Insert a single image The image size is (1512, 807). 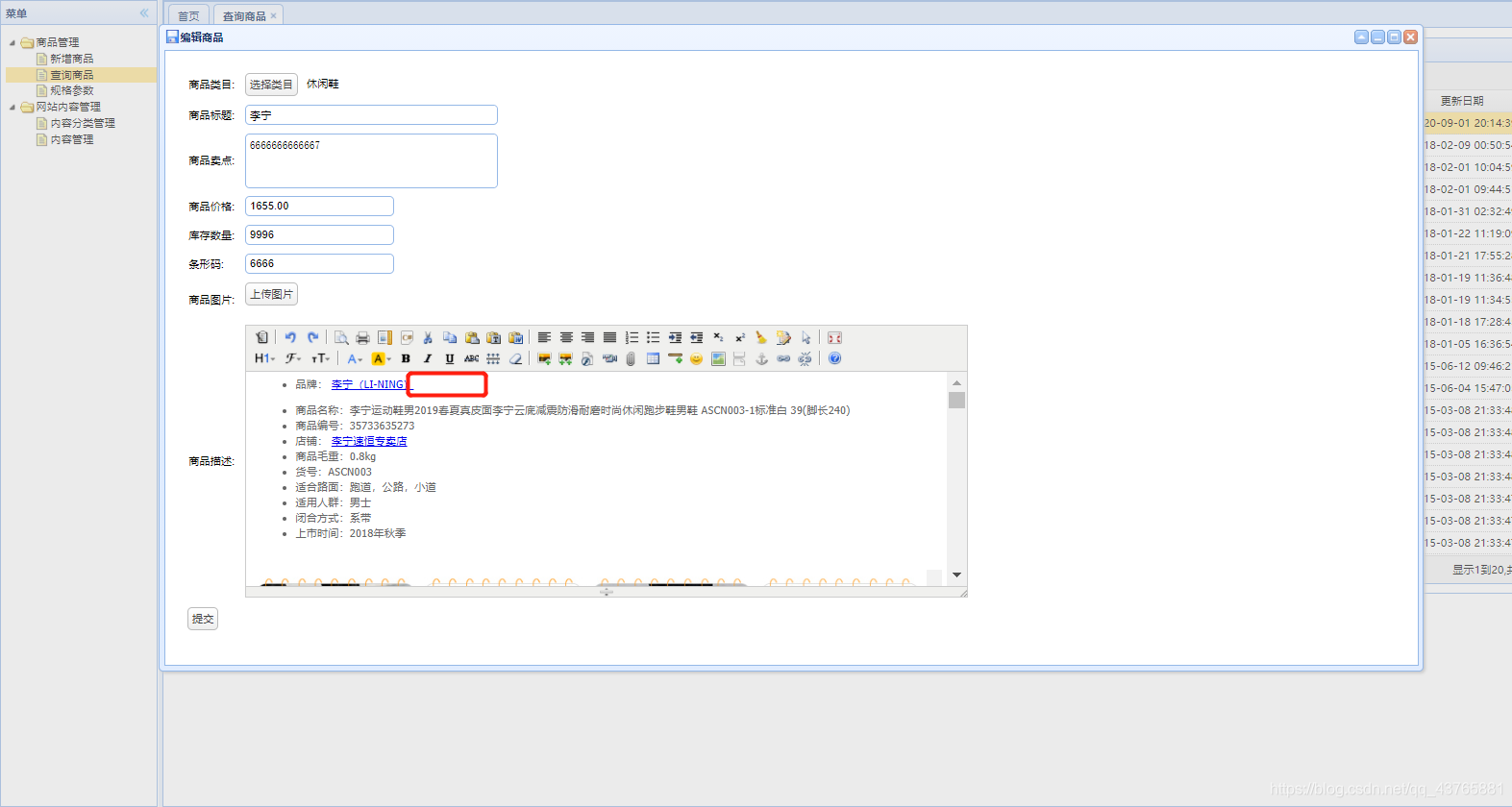(544, 358)
